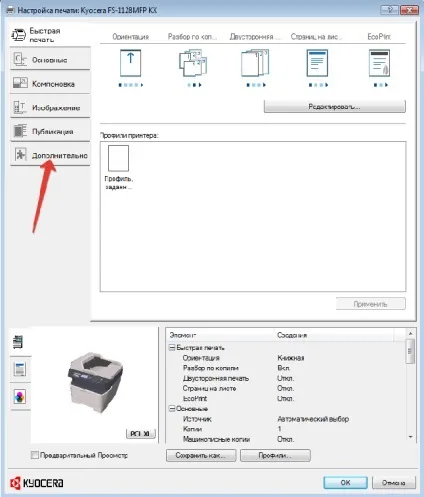Switch to the Изображение tab
The width and height of the screenshot is (424, 497).
click(x=50, y=107)
